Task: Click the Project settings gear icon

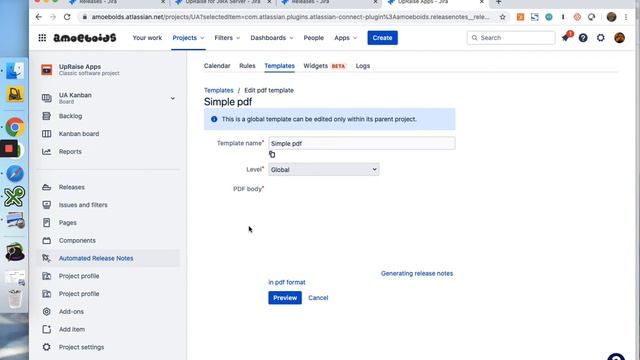Action: (47, 347)
